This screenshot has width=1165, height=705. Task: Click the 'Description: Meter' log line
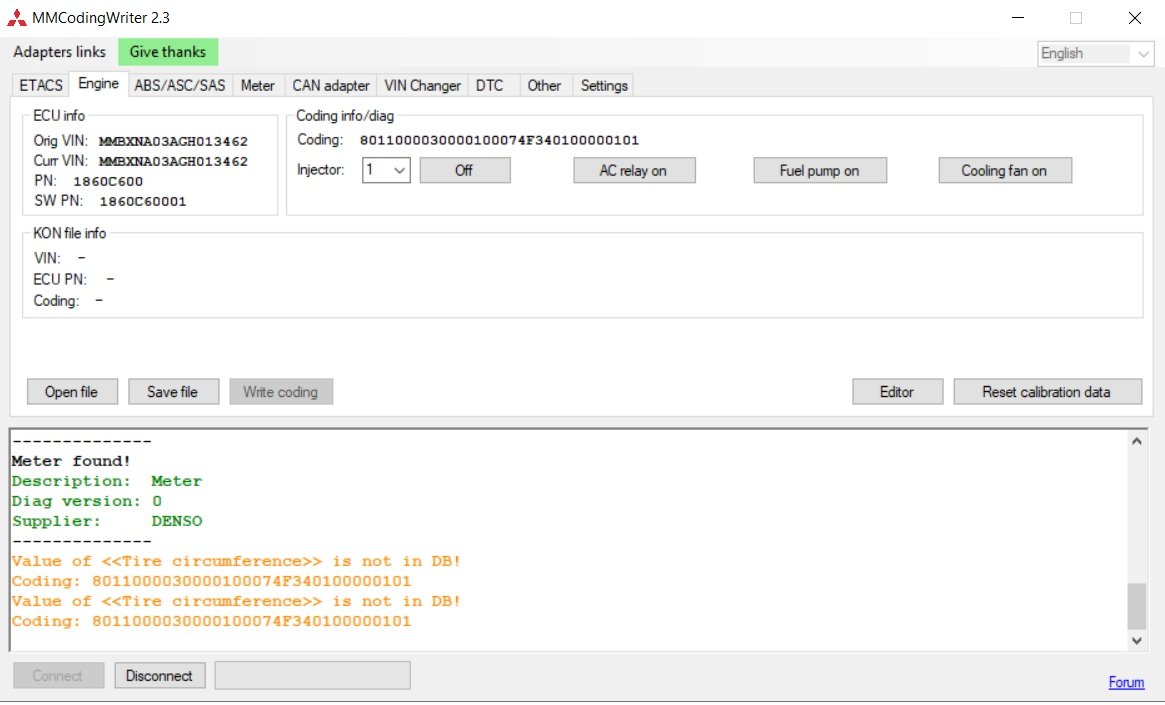(107, 481)
